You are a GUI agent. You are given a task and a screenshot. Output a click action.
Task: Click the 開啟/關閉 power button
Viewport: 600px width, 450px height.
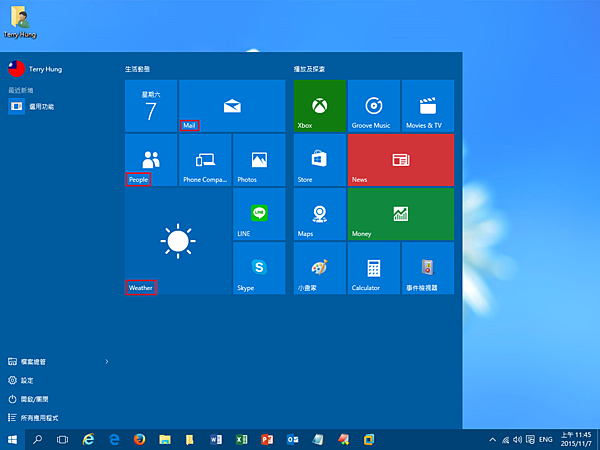(33, 398)
